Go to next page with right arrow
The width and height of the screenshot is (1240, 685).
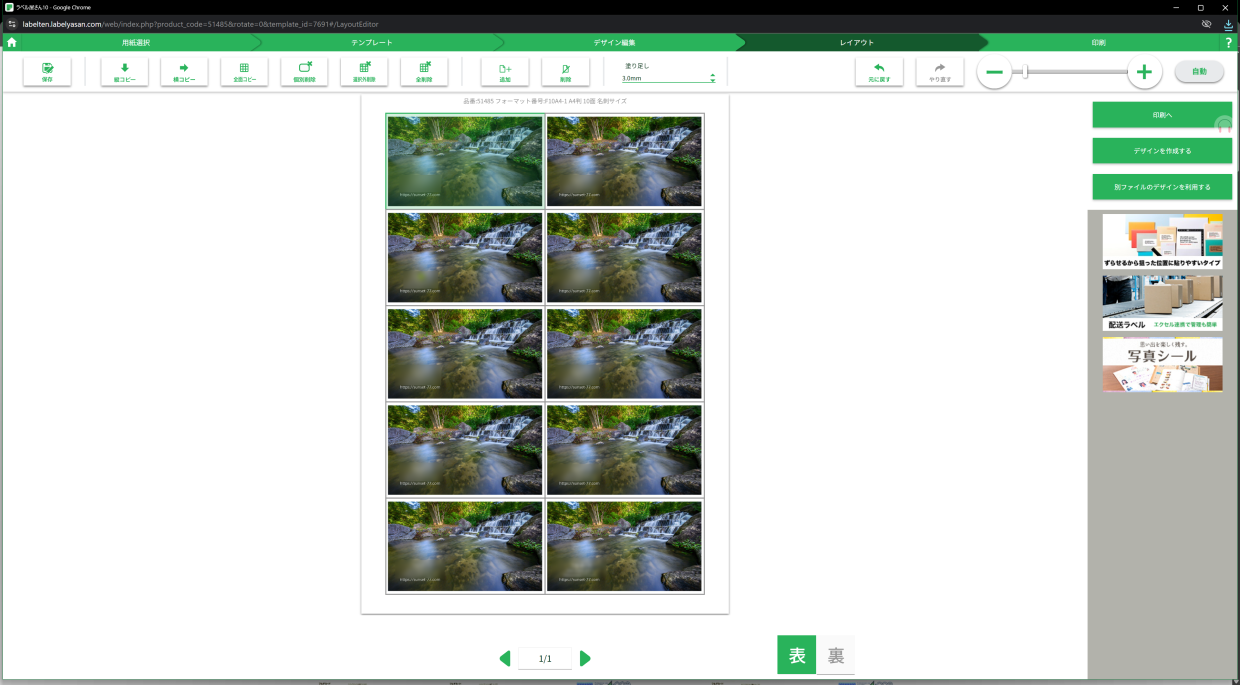click(x=585, y=658)
